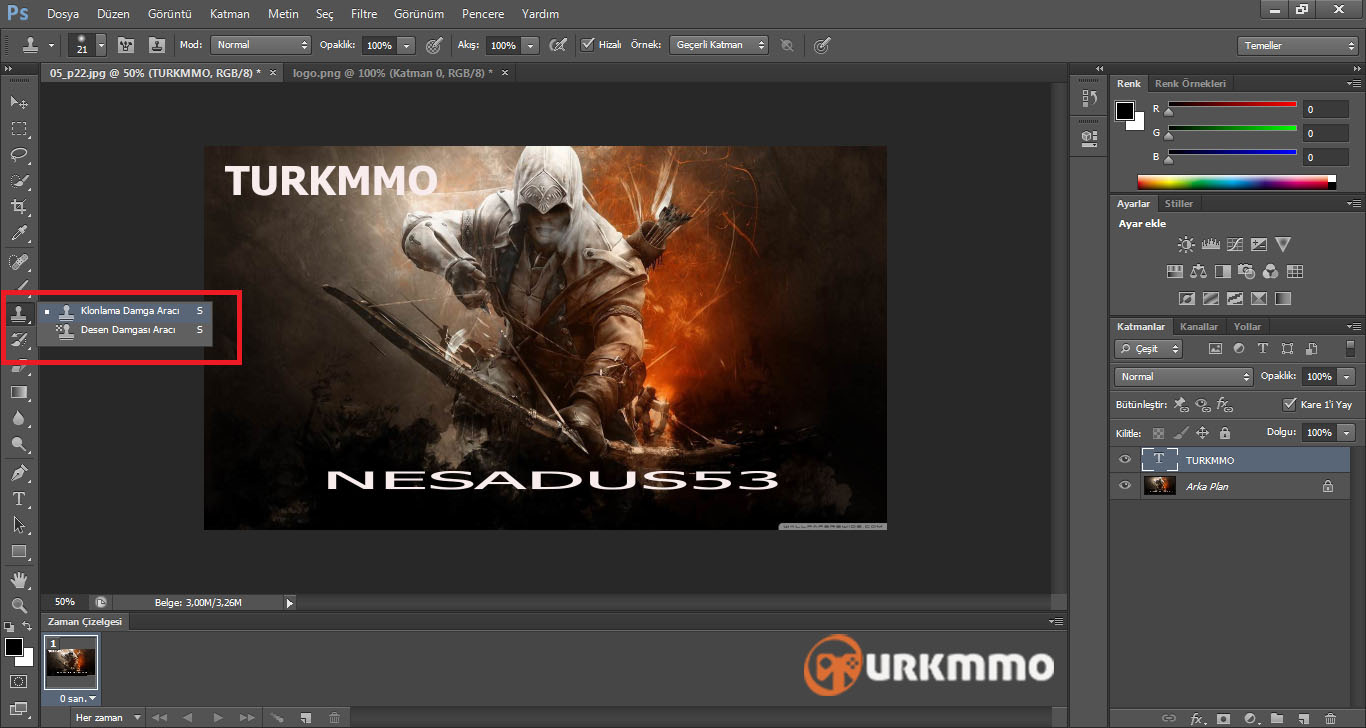The height and width of the screenshot is (728, 1366).
Task: Select the History Brush tool
Action: (x=19, y=340)
